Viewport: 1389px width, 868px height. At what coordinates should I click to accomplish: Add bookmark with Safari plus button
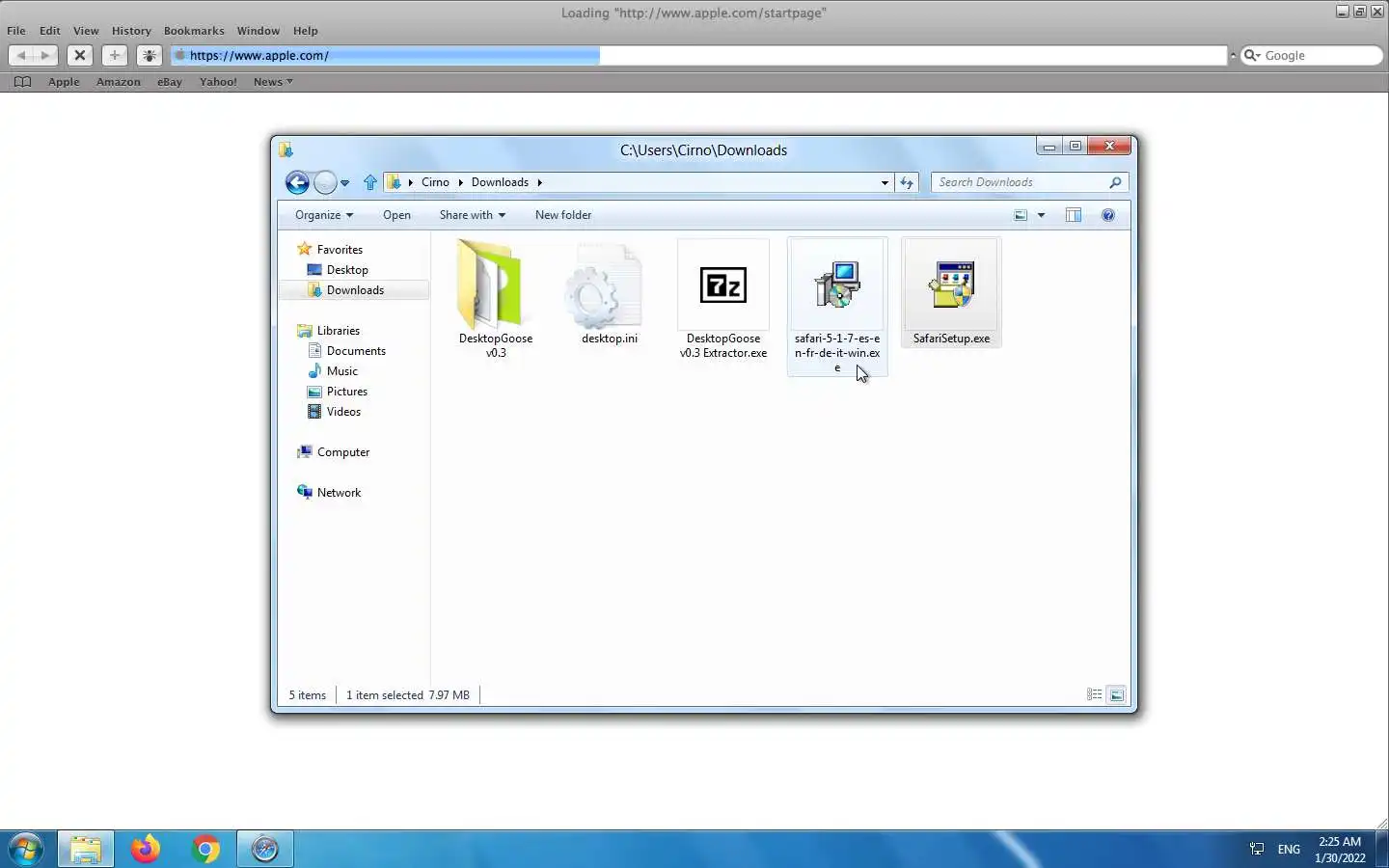pos(115,55)
